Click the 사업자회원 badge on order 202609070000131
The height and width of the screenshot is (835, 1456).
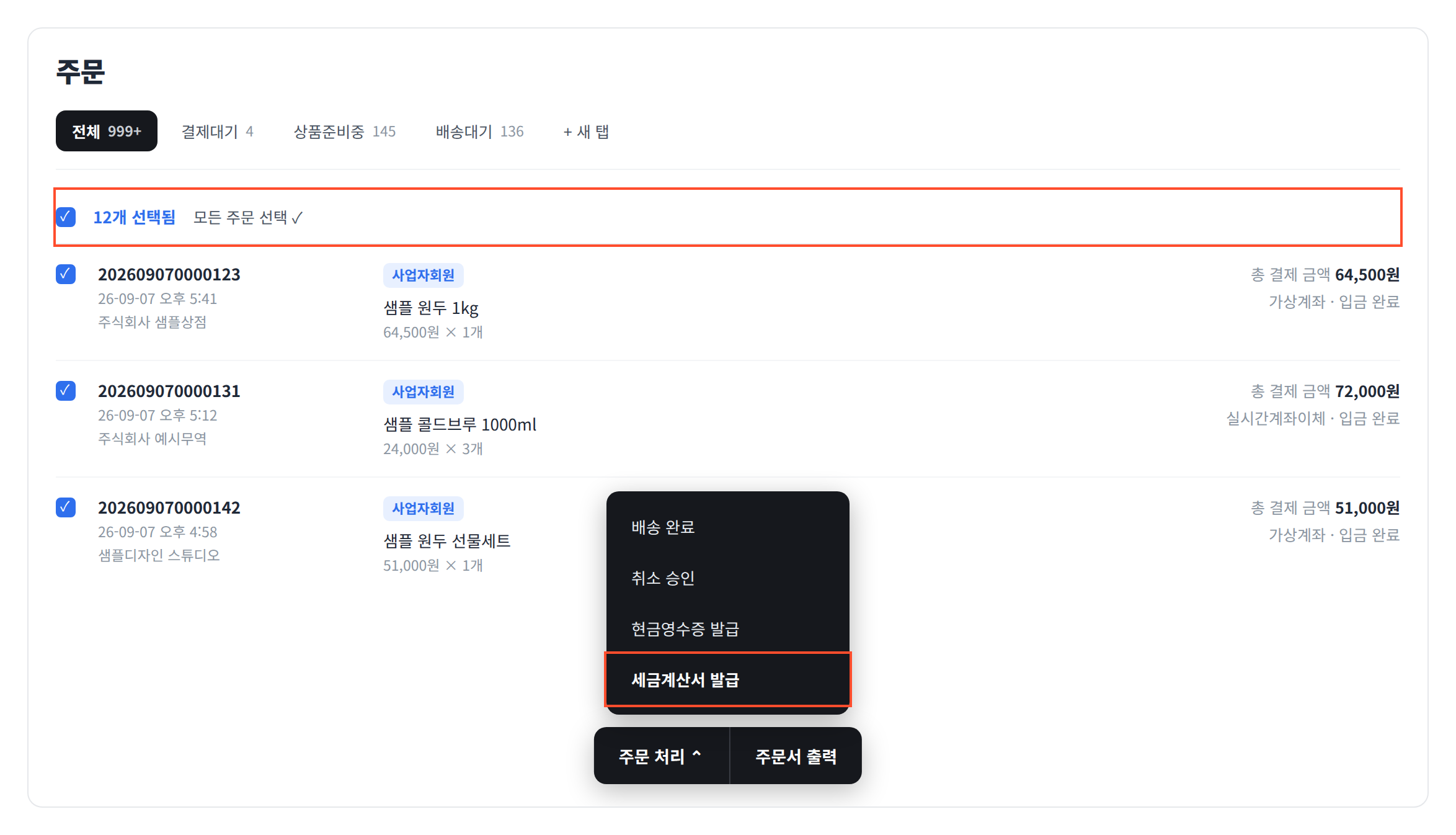pyautogui.click(x=424, y=392)
